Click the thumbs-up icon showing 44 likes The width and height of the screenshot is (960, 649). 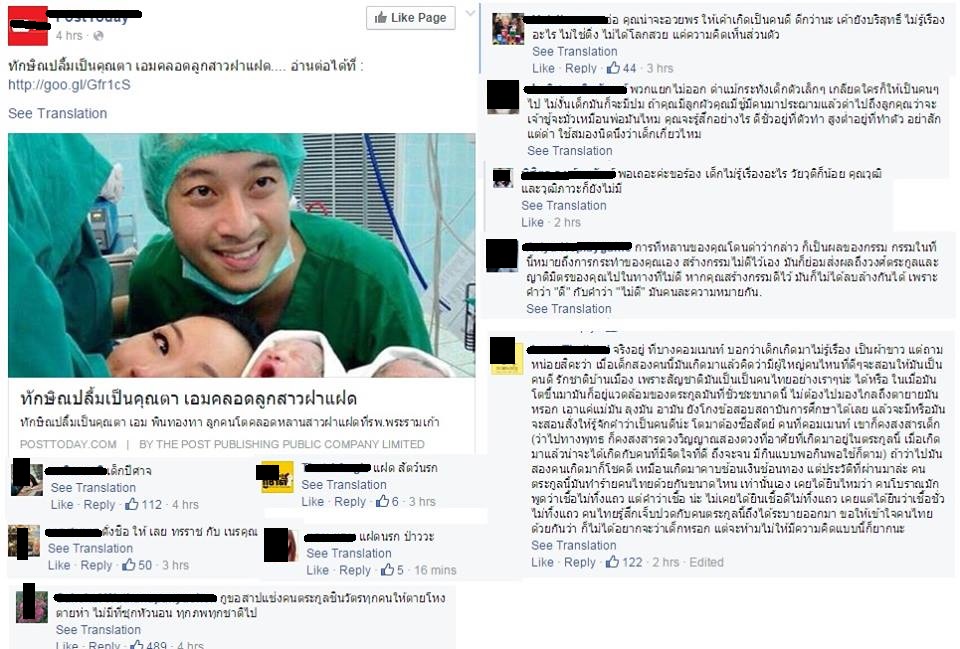[x=613, y=68]
